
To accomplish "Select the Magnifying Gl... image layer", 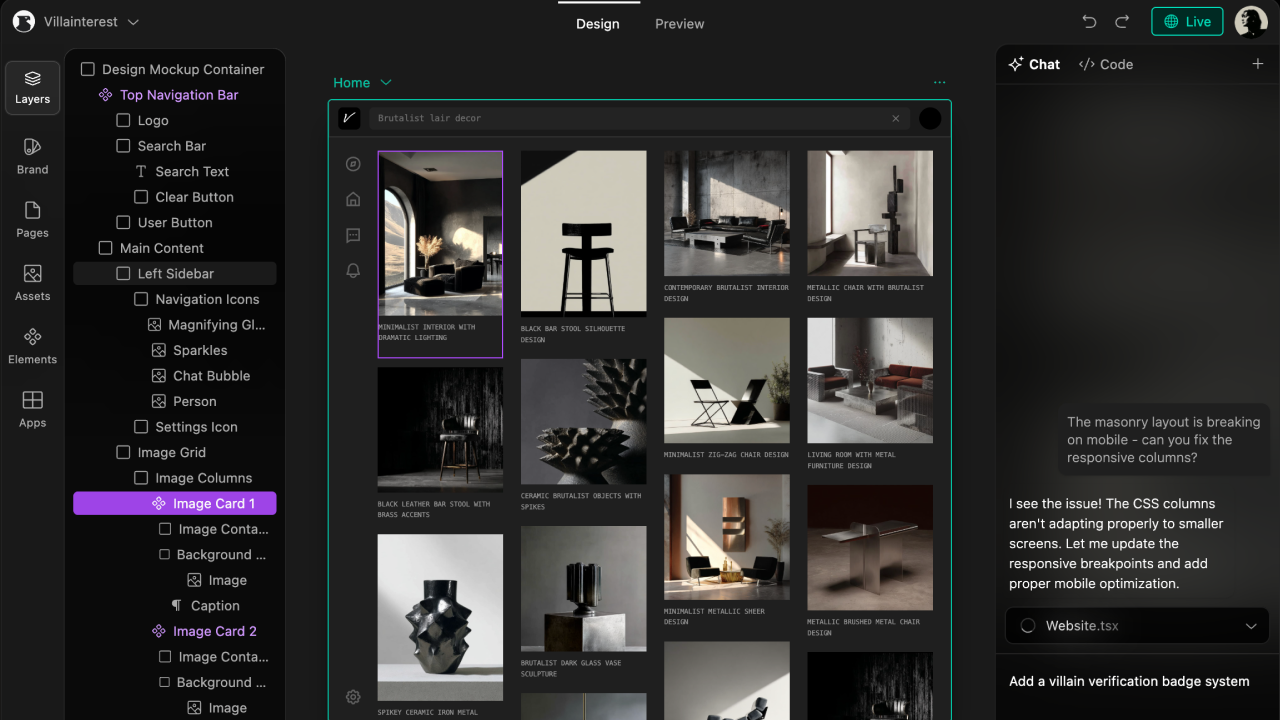I will click(x=207, y=325).
